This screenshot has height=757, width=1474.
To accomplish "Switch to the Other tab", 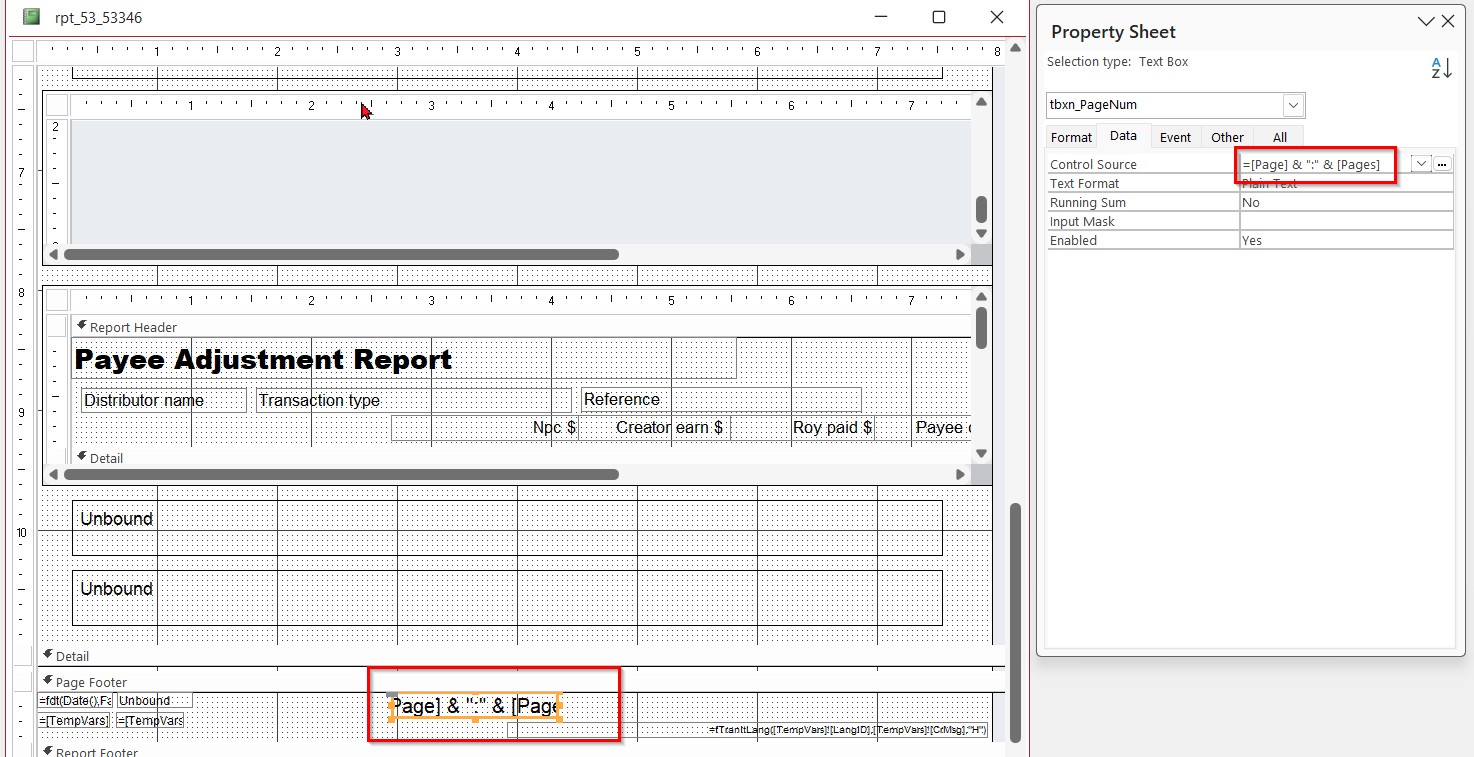I will point(1227,137).
